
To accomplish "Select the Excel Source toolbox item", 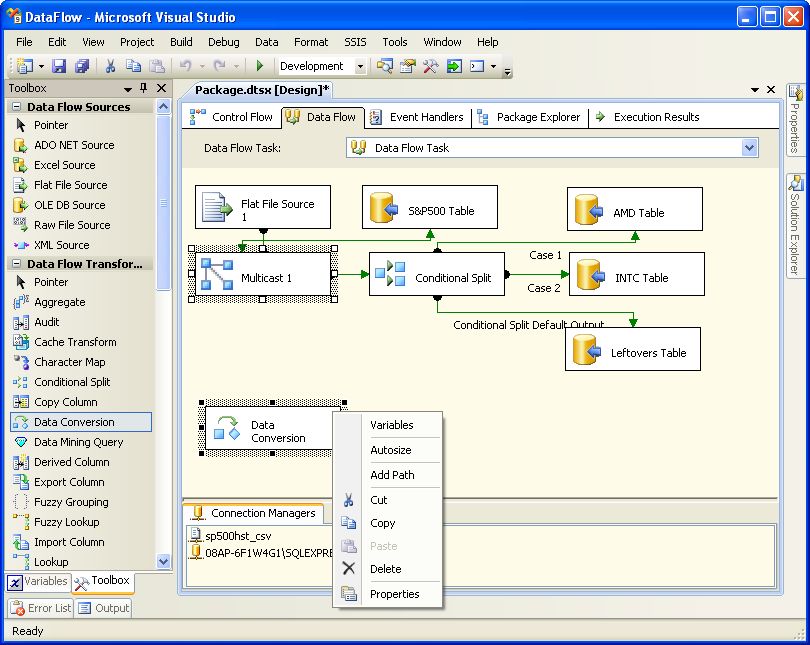I will 64,165.
